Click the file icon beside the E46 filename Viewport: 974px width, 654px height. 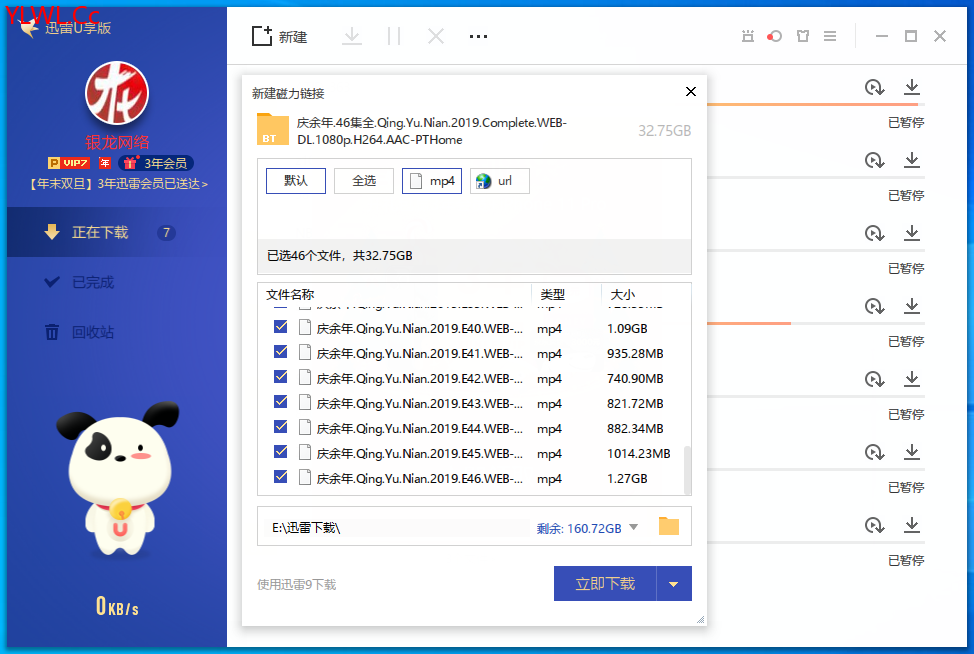[305, 477]
